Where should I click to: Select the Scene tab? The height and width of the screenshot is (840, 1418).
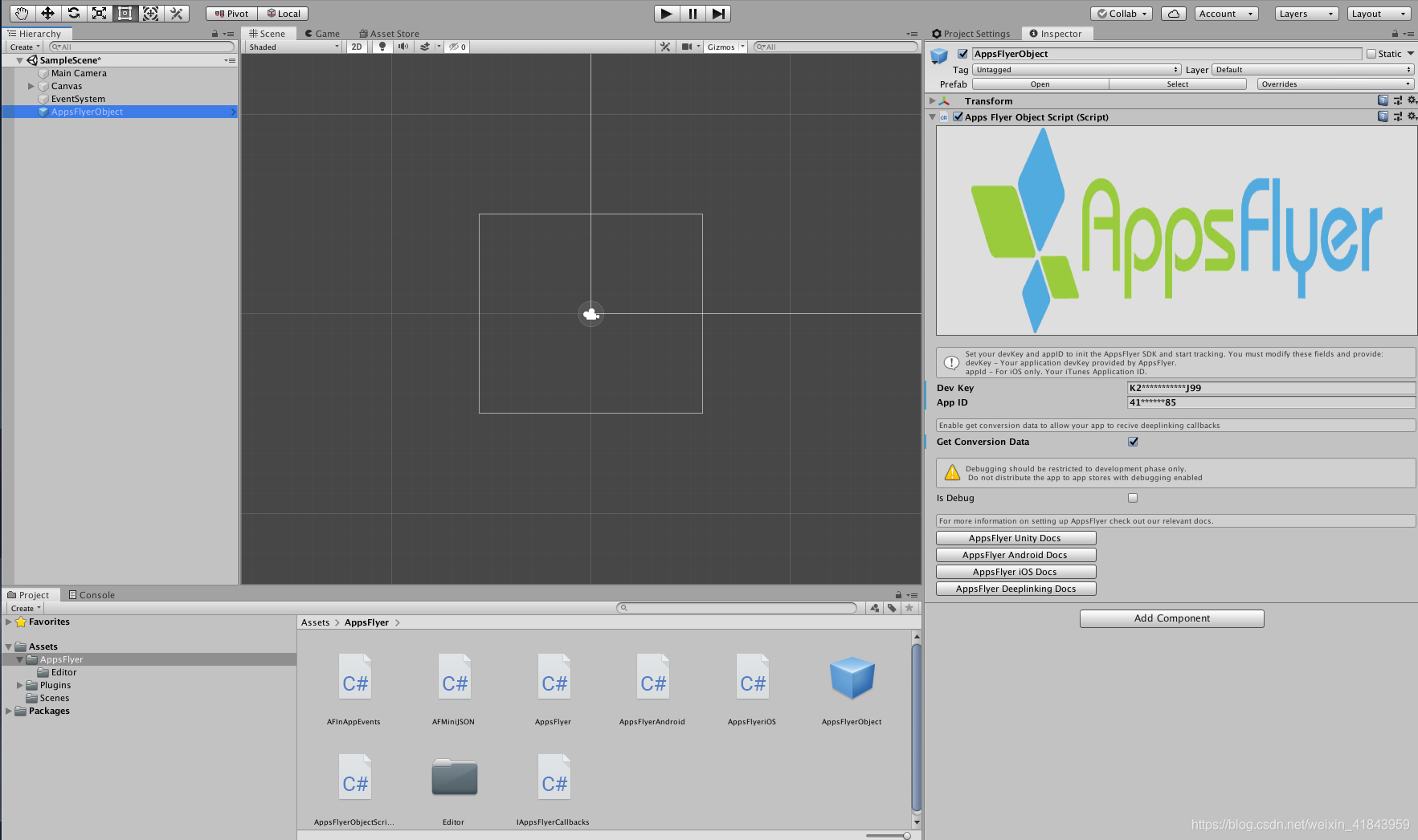coord(268,34)
